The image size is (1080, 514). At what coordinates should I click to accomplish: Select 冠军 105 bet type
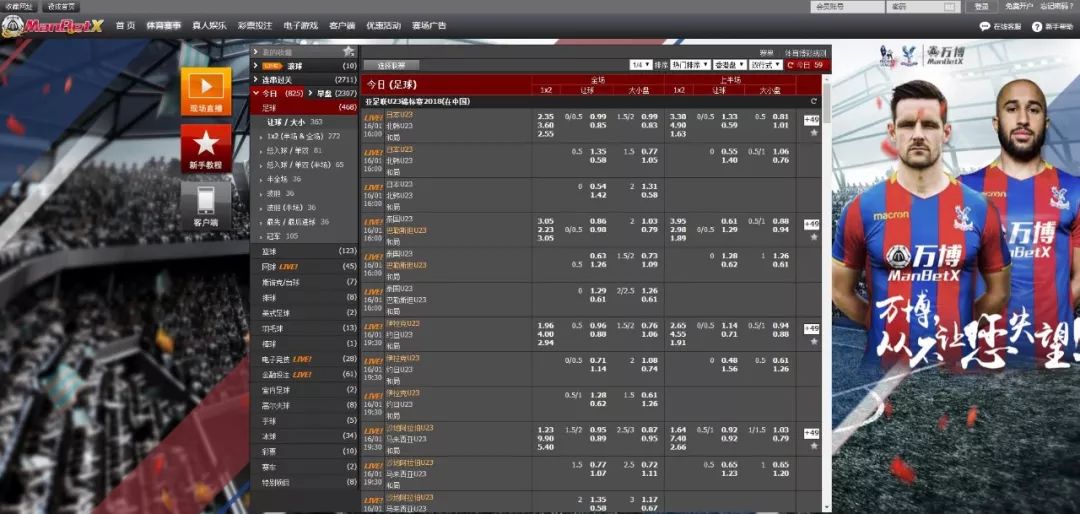(x=282, y=236)
